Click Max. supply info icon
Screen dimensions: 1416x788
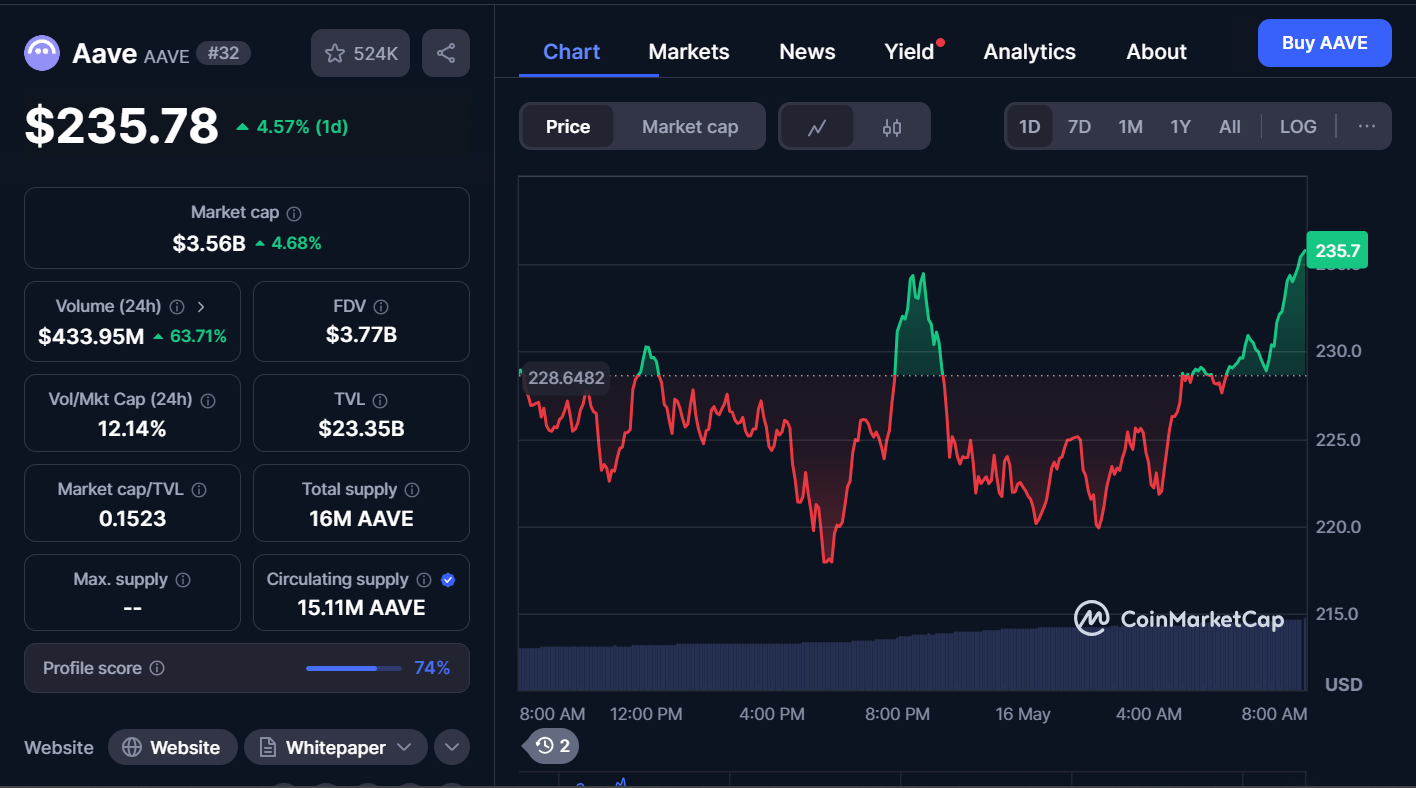[x=184, y=580]
